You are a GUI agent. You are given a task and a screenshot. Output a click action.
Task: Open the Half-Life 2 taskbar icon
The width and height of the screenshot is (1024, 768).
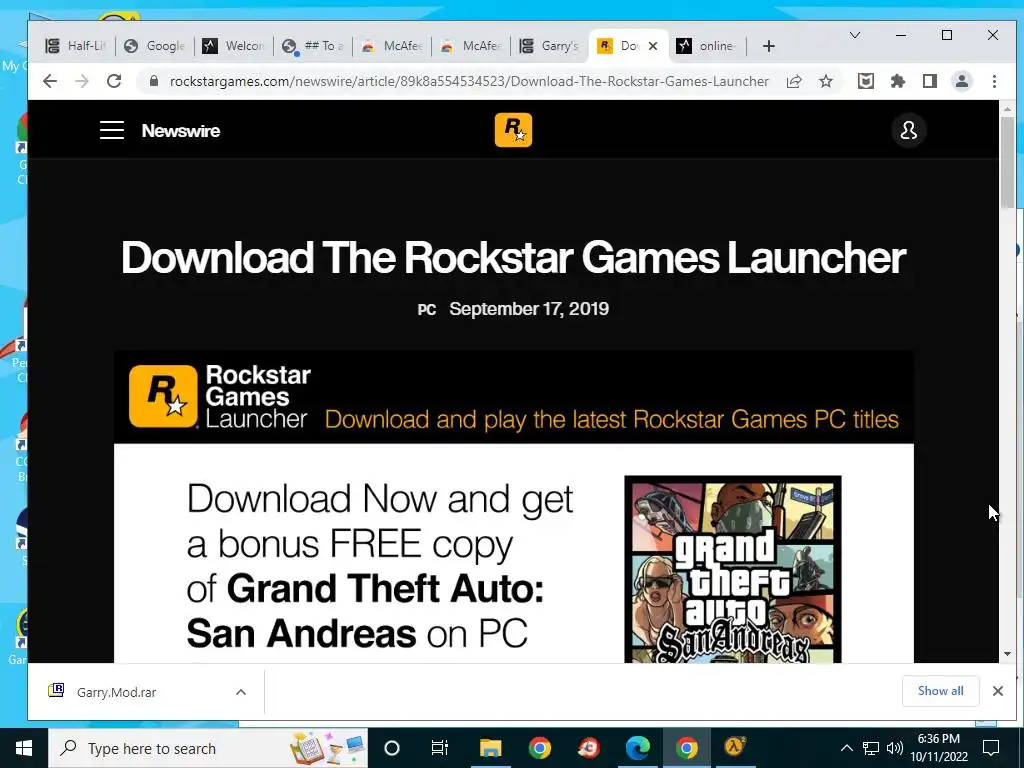tap(735, 748)
